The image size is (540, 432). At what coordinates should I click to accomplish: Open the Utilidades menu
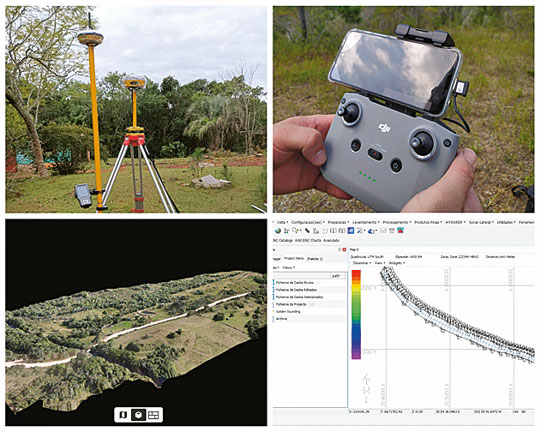tap(506, 222)
